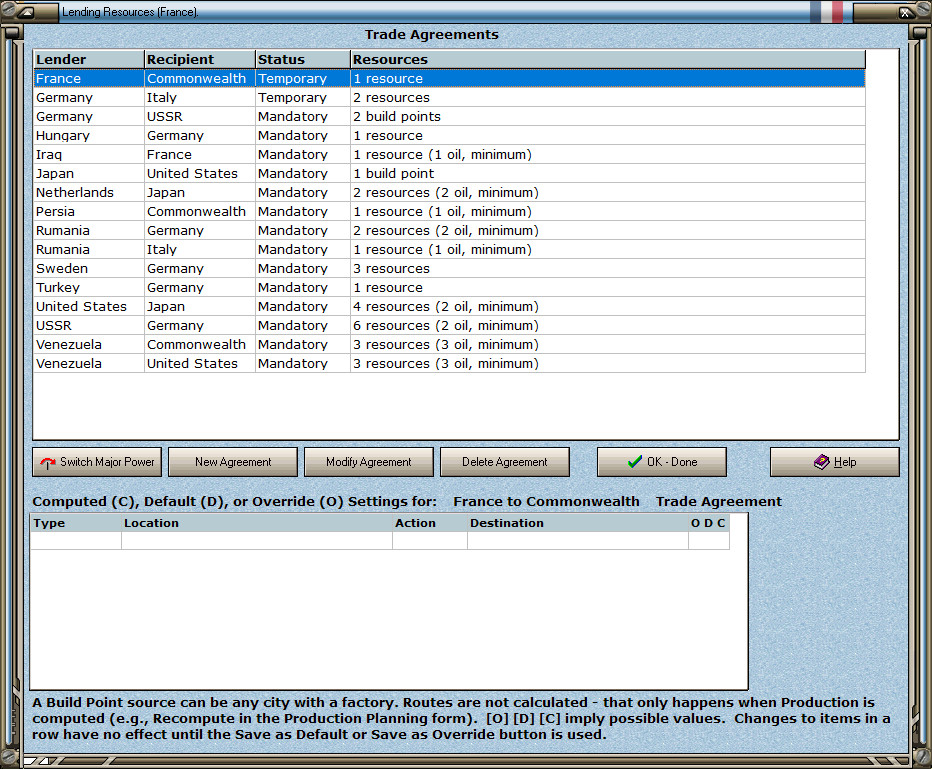Click the Resources column header
Screen dimensions: 932x769
[x=608, y=59]
